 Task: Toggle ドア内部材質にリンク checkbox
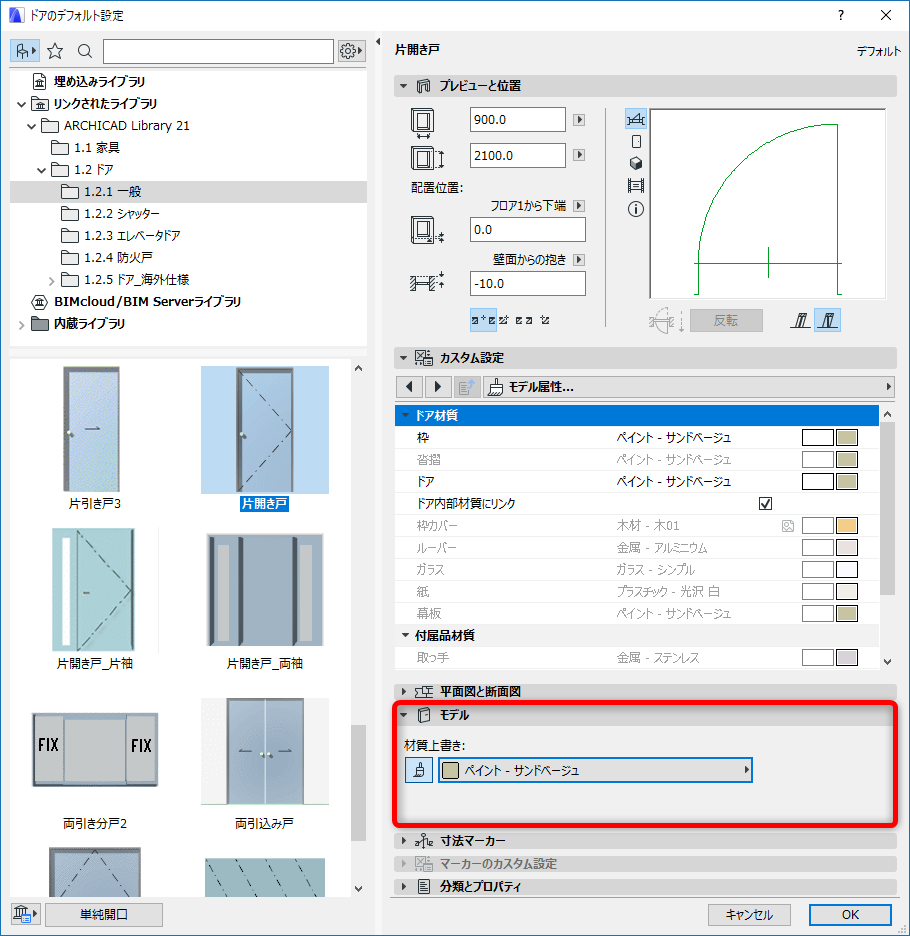click(765, 504)
